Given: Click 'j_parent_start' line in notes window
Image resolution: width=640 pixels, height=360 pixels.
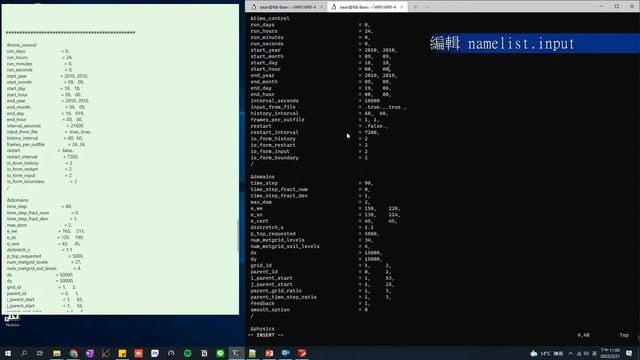Looking at the screenshot, I should click(x=45, y=306).
